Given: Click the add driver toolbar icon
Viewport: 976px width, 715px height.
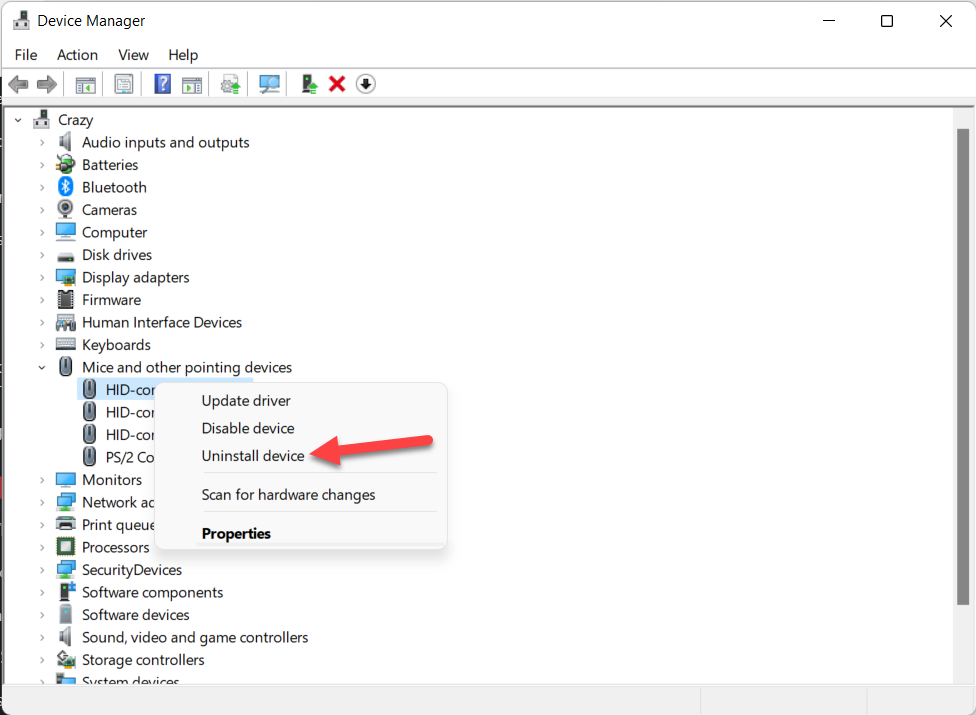Looking at the screenshot, I should click(x=309, y=84).
